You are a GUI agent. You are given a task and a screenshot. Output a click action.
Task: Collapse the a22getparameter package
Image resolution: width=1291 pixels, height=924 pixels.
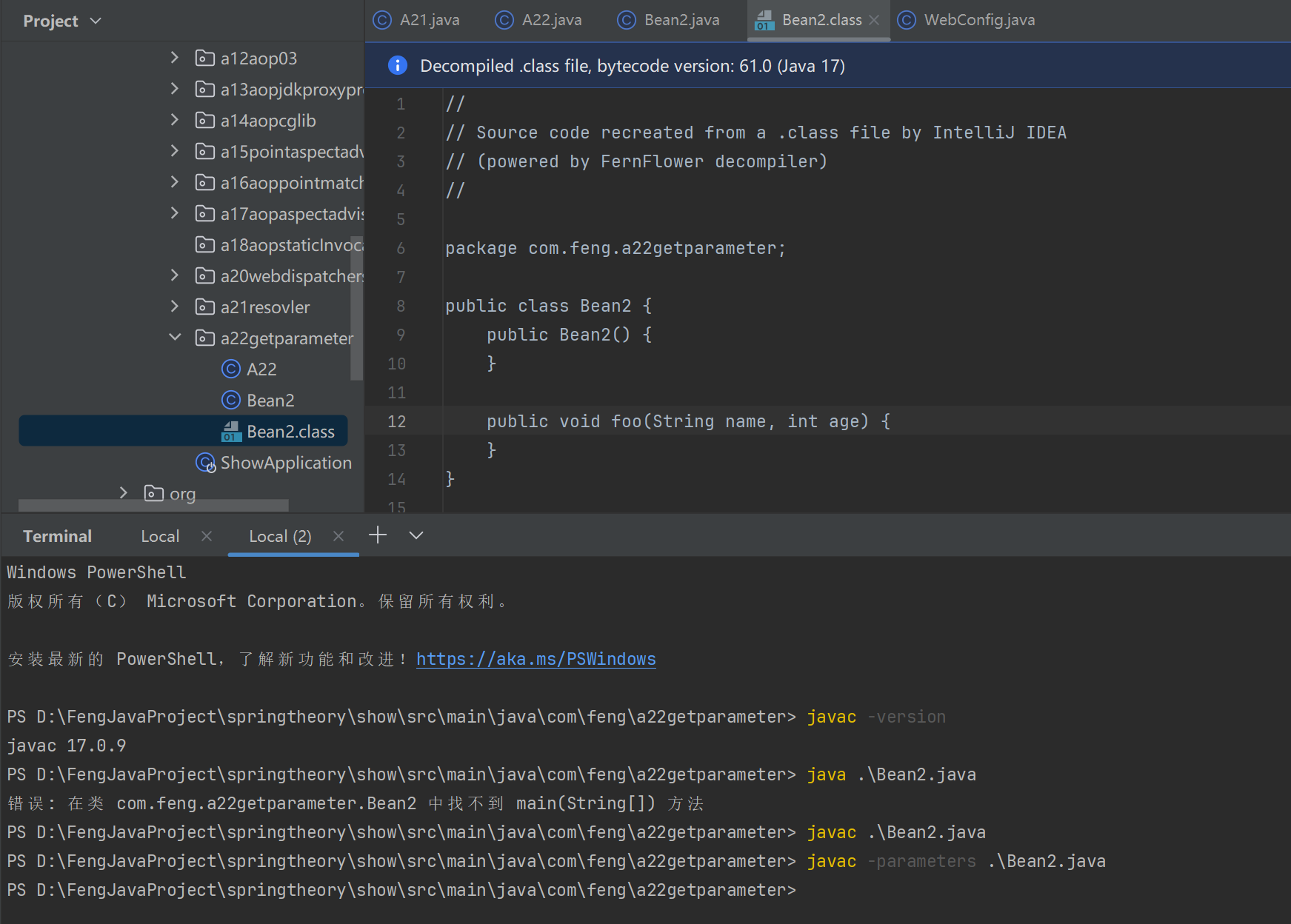pos(175,337)
